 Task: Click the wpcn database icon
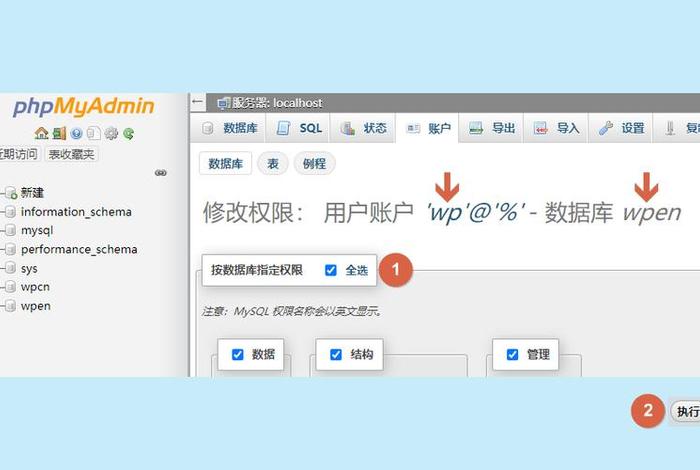click(11, 287)
